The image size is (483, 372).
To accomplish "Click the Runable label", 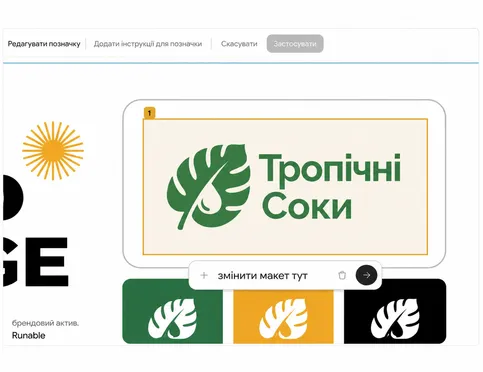I will pos(29,335).
